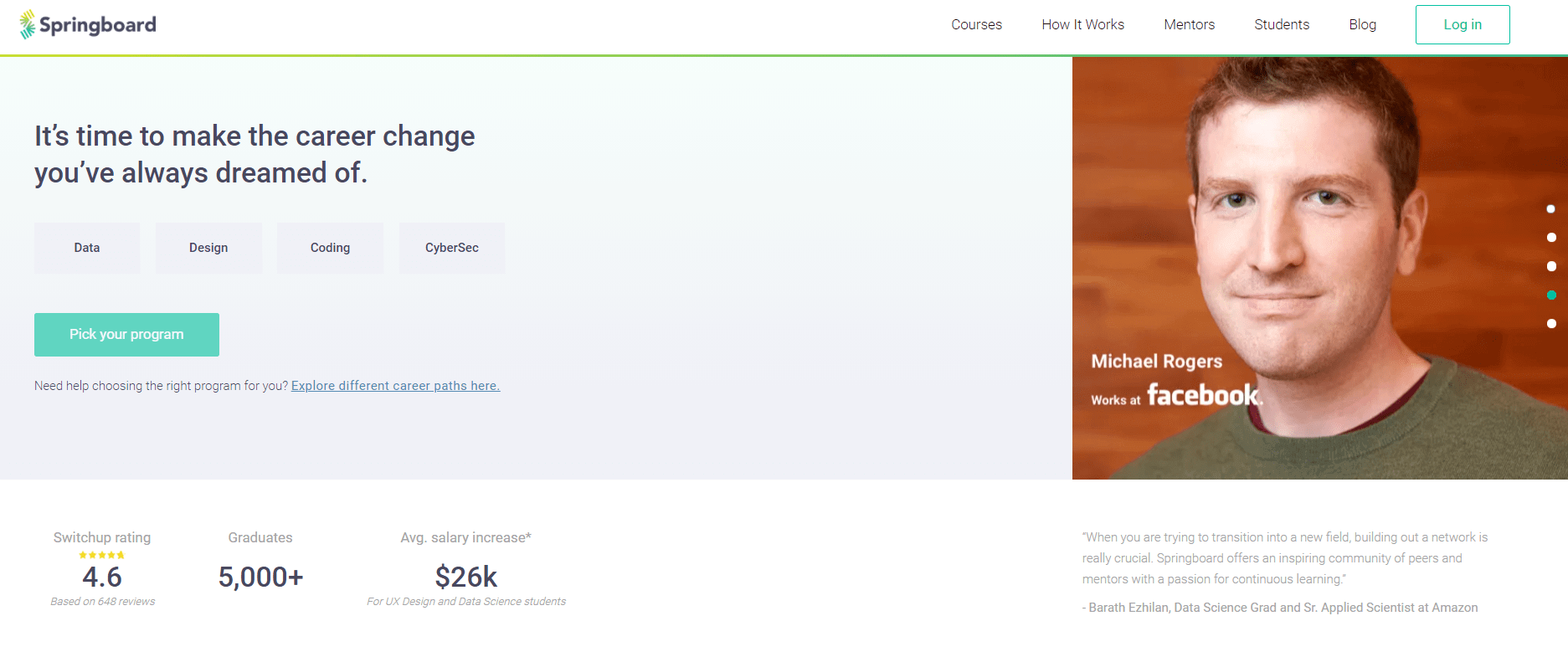Select second carousel dot

click(1550, 238)
